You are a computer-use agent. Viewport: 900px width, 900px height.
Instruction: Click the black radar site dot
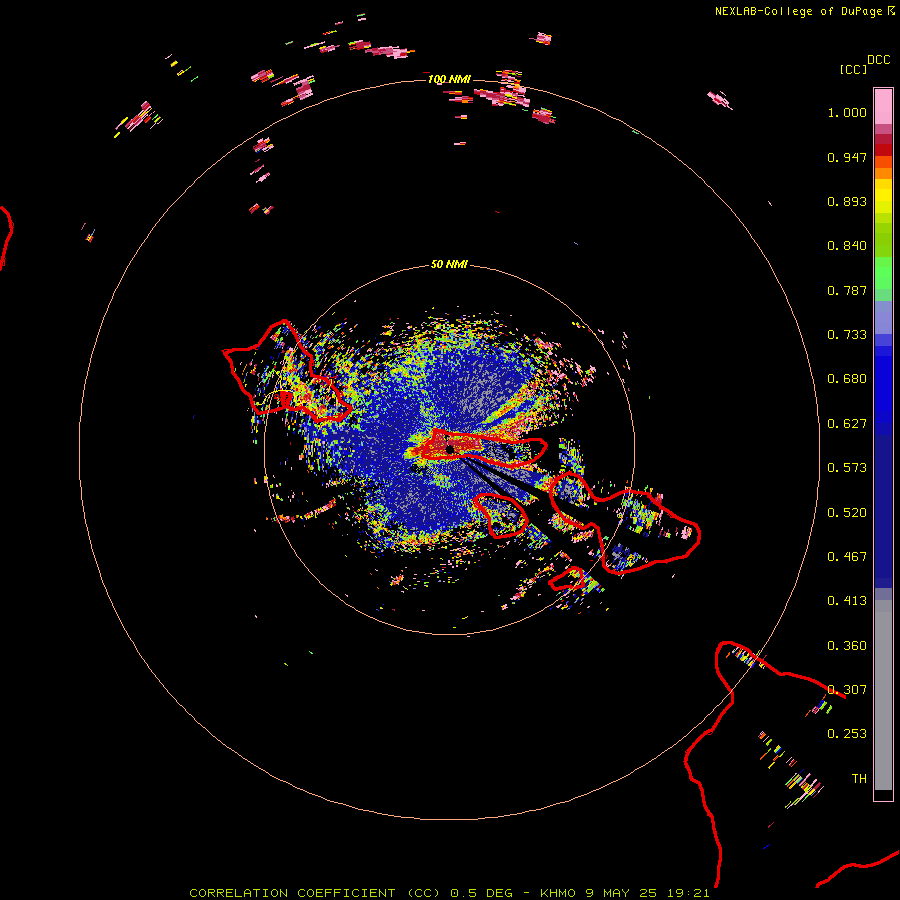pos(449,449)
